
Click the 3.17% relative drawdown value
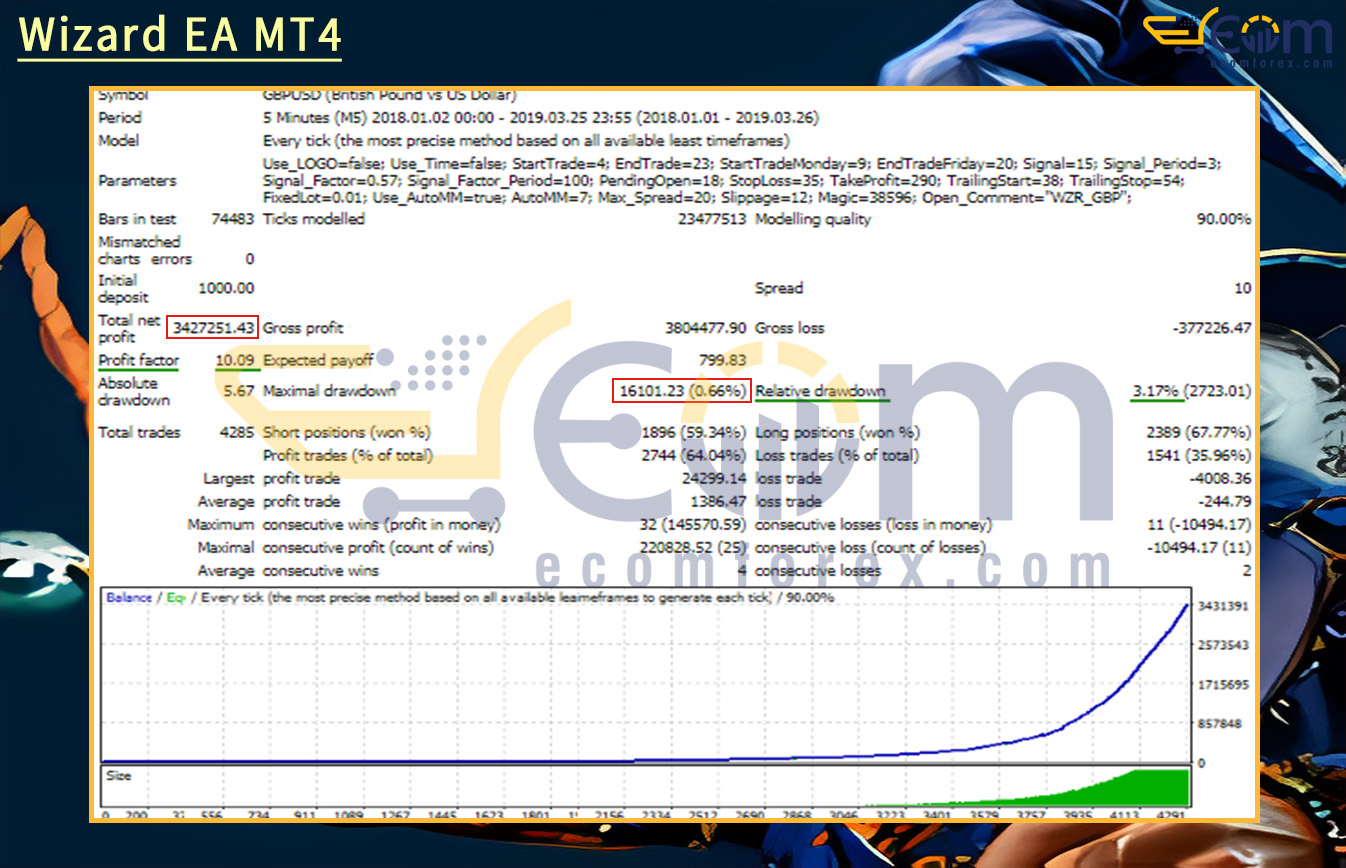point(1155,391)
